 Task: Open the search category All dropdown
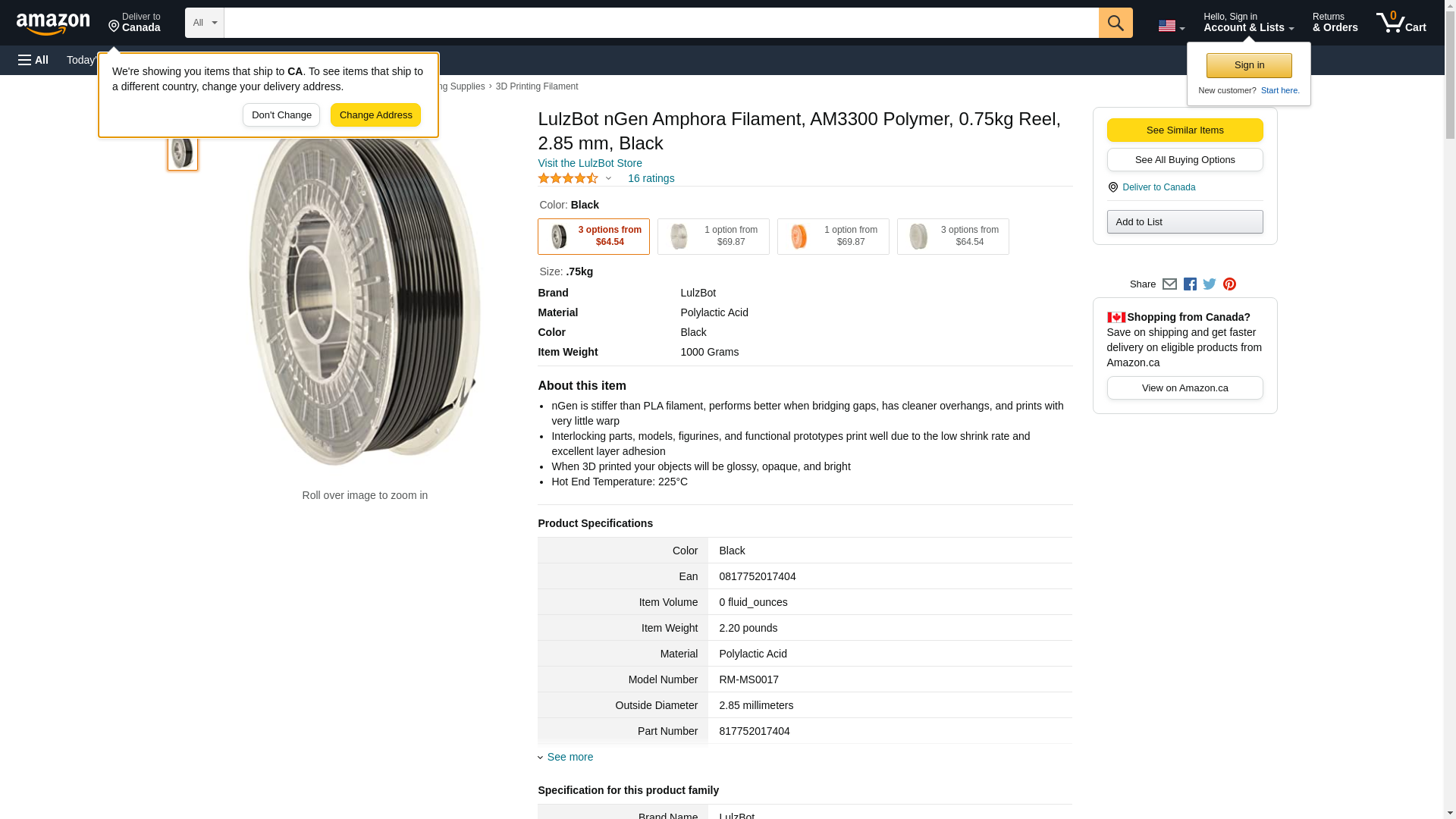[205, 23]
